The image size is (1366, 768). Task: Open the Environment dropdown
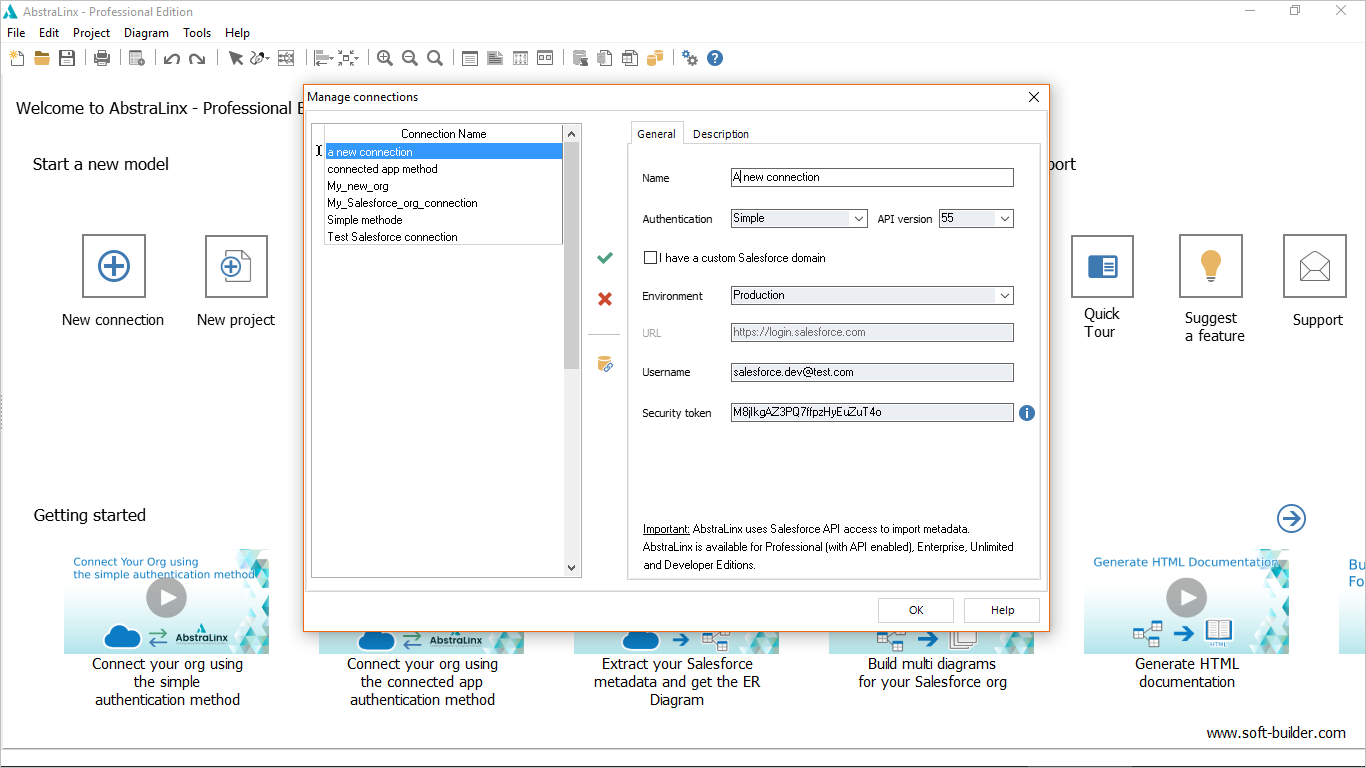click(1004, 295)
